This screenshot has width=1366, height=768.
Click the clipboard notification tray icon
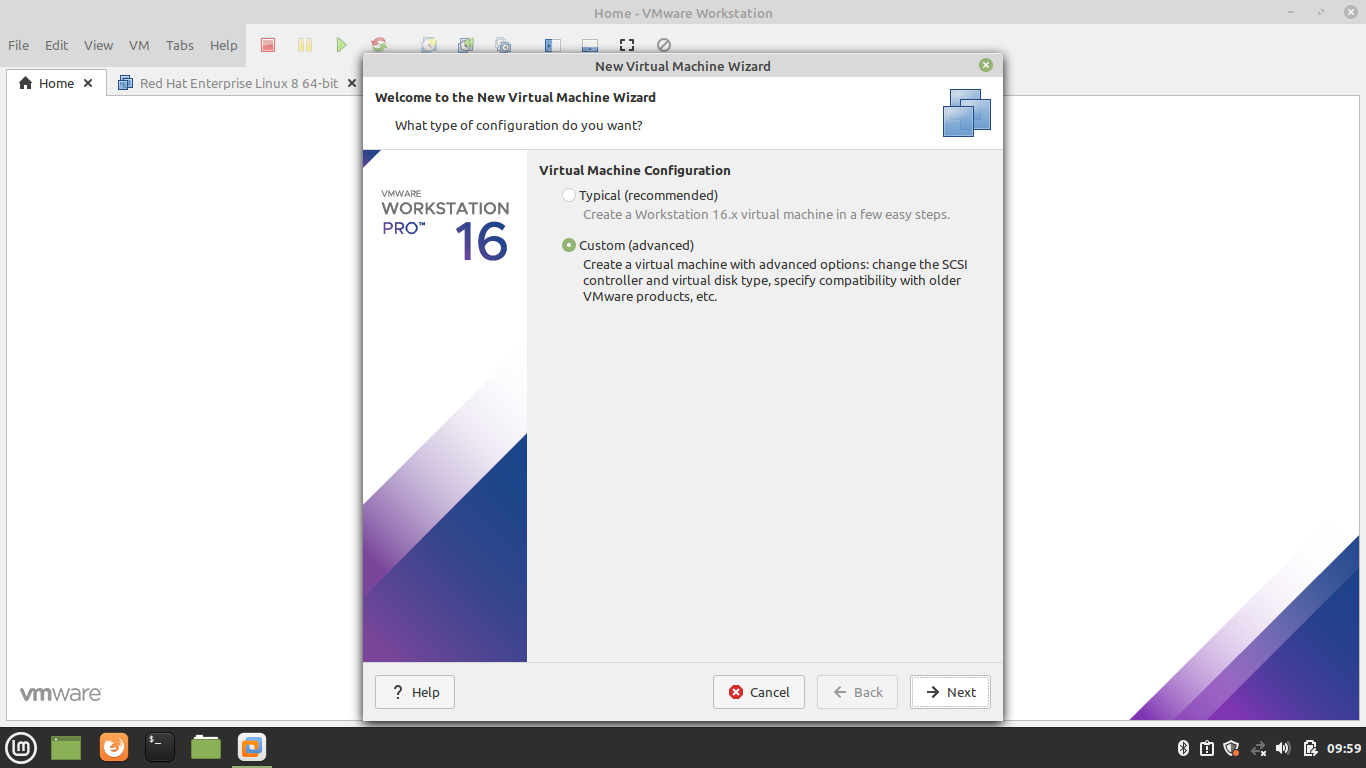point(1207,748)
